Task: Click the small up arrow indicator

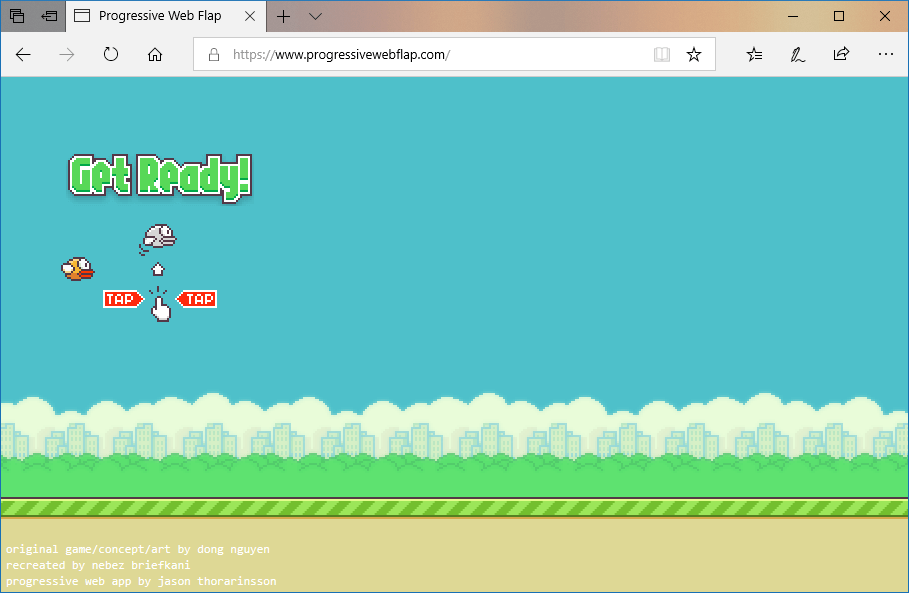Action: (x=158, y=269)
